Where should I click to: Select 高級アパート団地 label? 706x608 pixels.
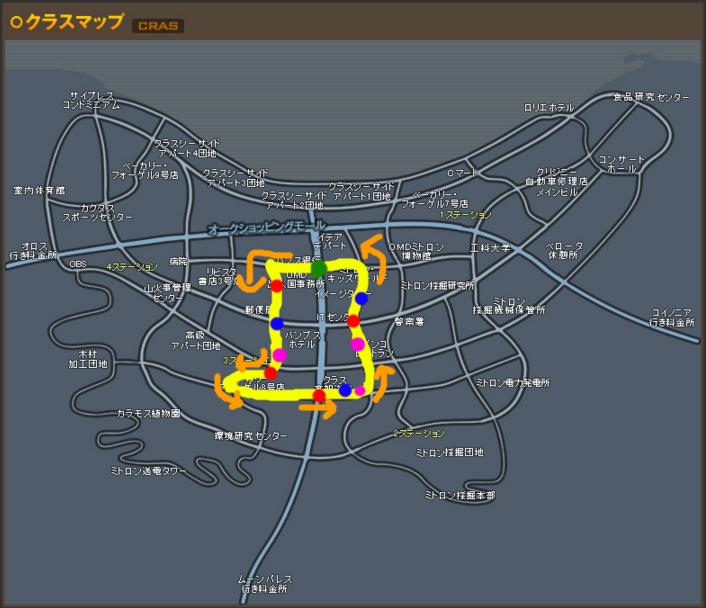coord(196,340)
